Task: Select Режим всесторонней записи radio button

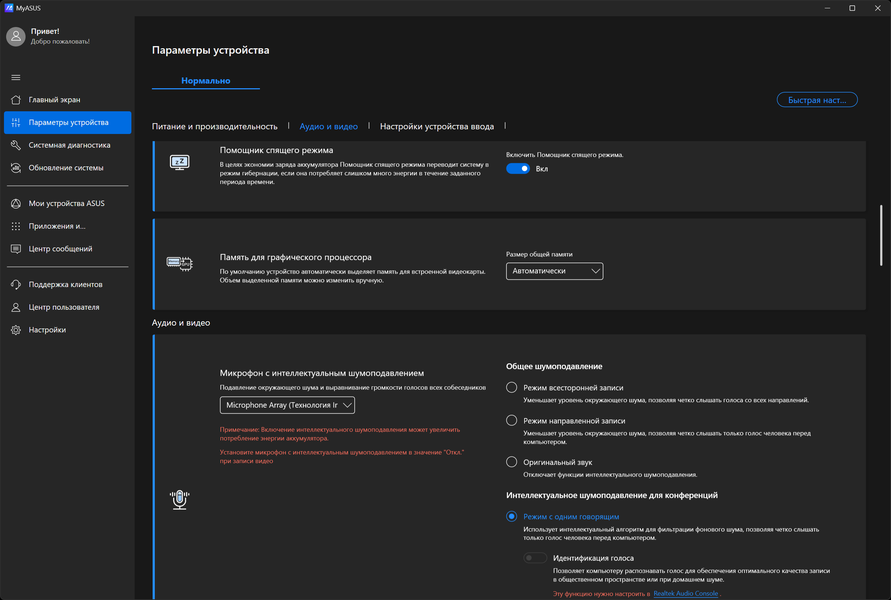Action: pyautogui.click(x=511, y=388)
